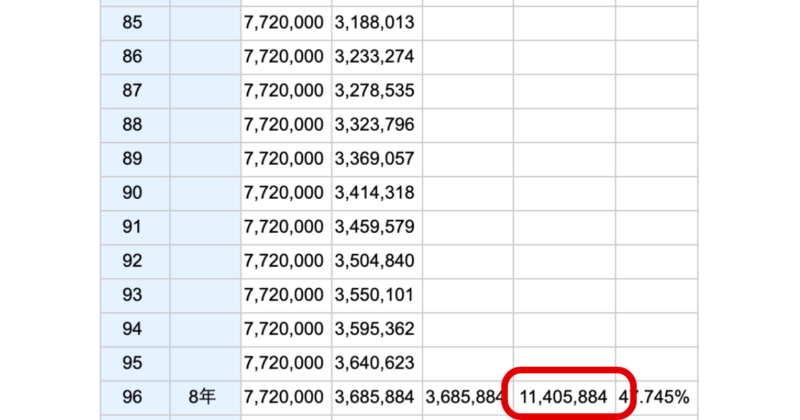Click the cell with 3,550,101
The width and height of the screenshot is (800, 420).
coord(374,295)
